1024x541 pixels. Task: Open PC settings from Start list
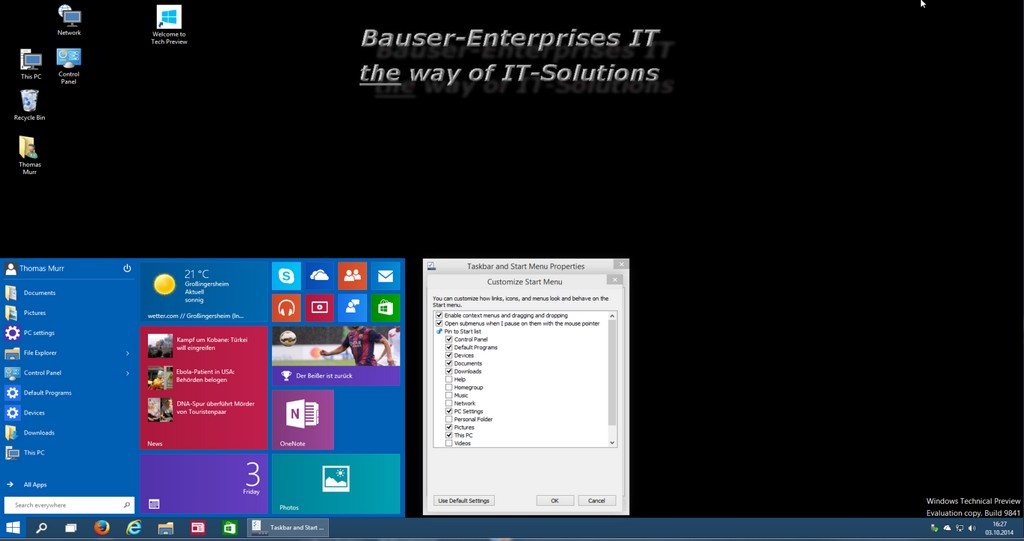tap(39, 333)
